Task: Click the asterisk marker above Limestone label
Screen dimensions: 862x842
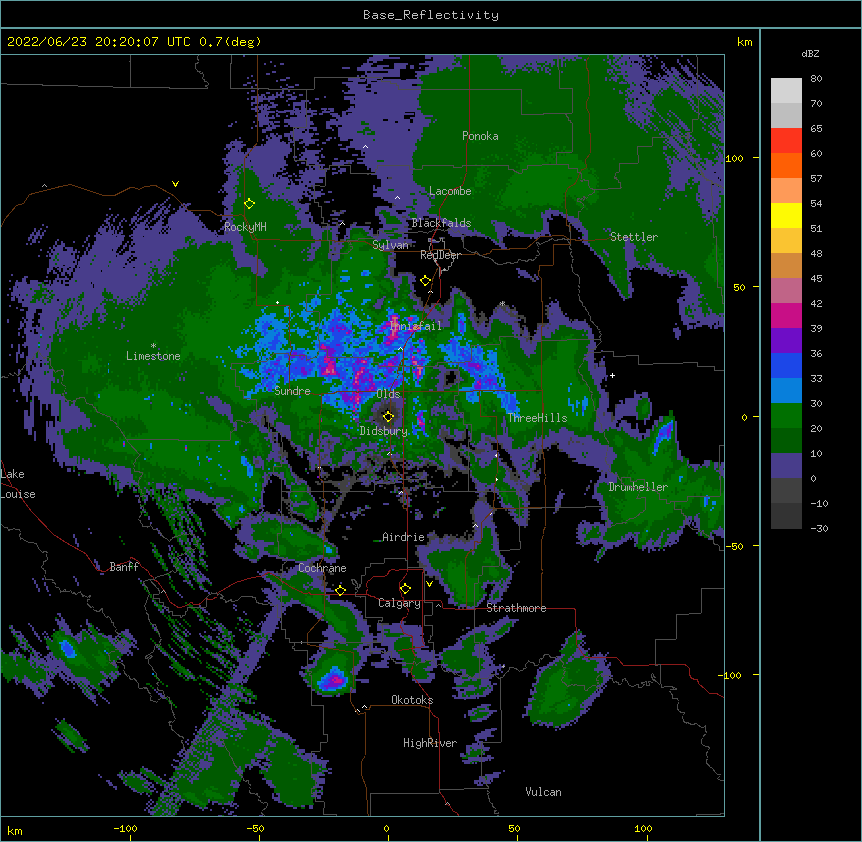Action: 153,346
